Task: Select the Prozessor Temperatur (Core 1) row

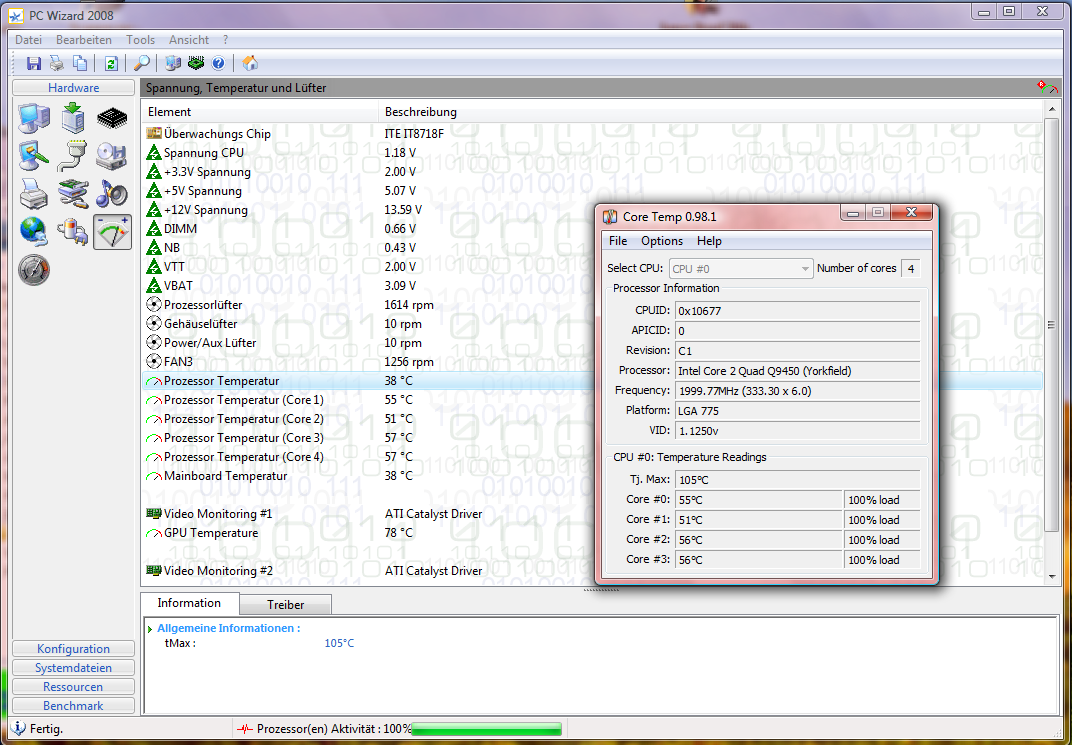Action: coord(592,400)
